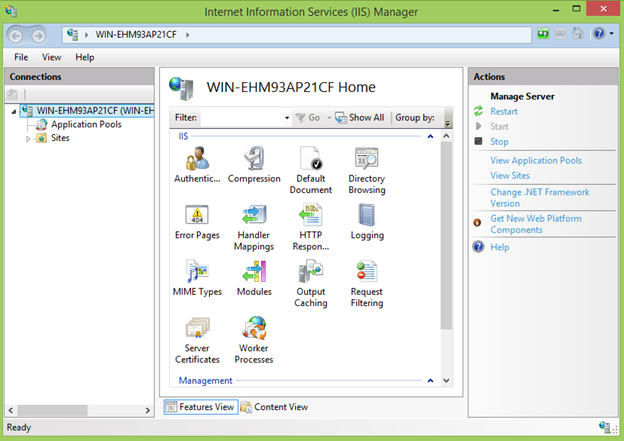The width and height of the screenshot is (624, 441).
Task: Open the View menu
Action: click(x=52, y=57)
